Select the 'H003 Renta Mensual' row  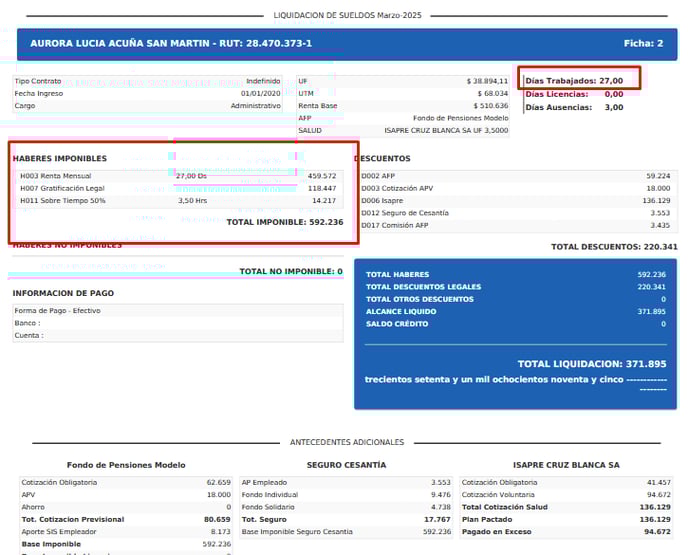click(x=178, y=176)
